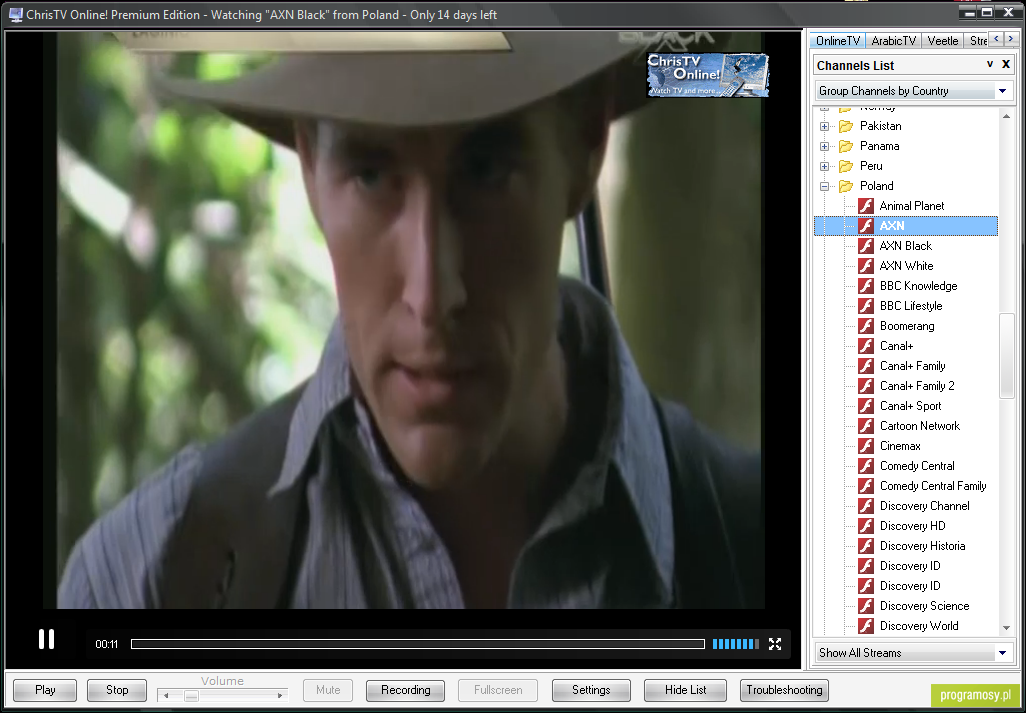Stop playback with the Stop button
The width and height of the screenshot is (1026, 713).
tap(117, 690)
